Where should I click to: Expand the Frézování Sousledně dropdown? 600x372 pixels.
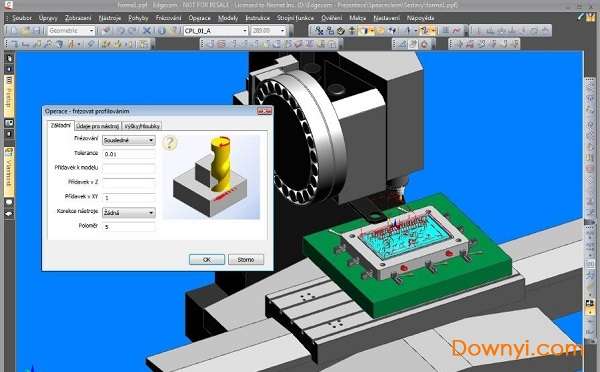129,140
